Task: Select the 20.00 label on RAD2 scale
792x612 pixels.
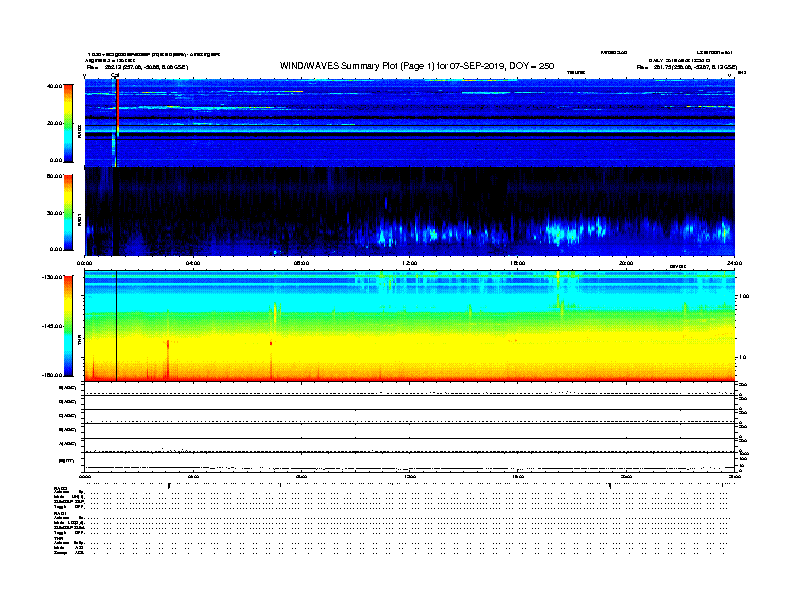Action: (54, 123)
